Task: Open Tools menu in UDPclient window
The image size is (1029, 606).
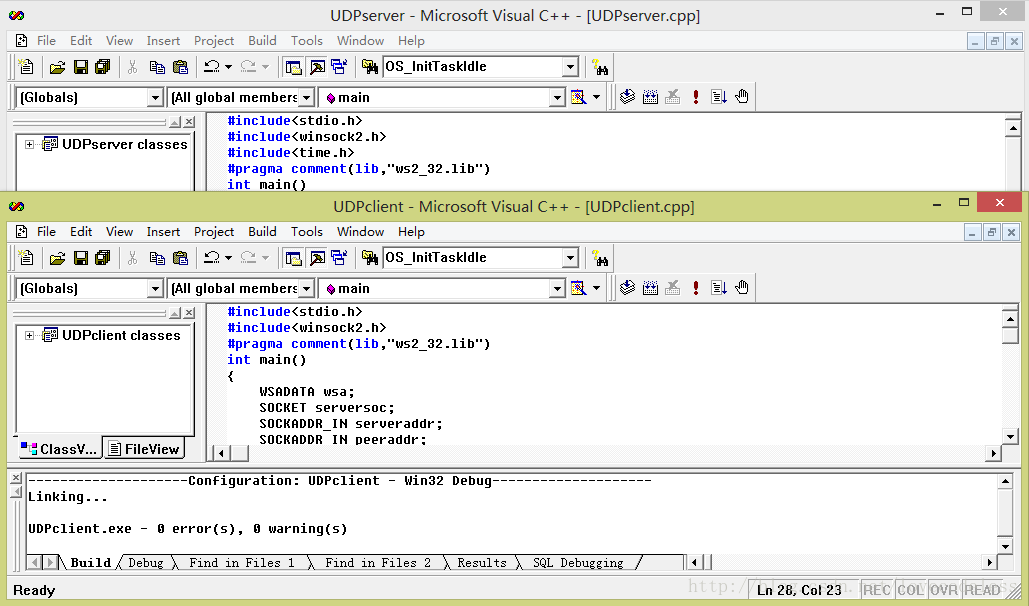Action: click(306, 232)
